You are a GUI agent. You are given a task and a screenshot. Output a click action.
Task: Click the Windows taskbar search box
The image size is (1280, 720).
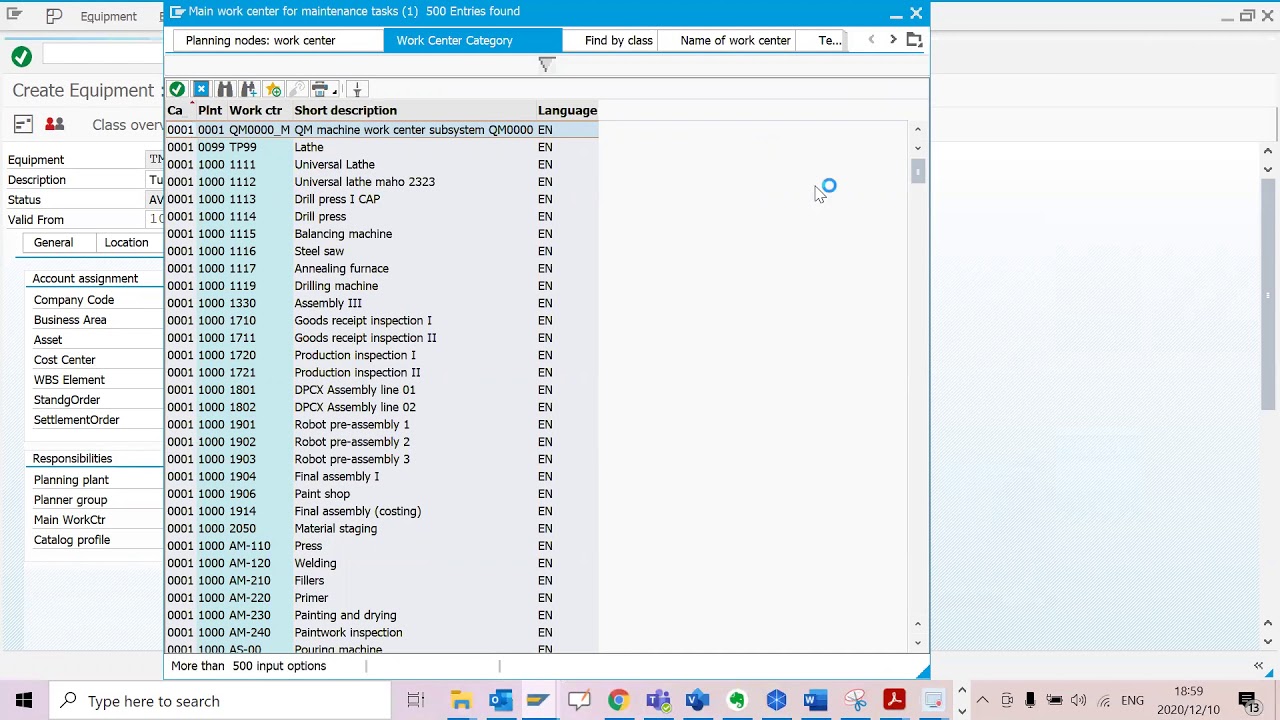point(220,701)
